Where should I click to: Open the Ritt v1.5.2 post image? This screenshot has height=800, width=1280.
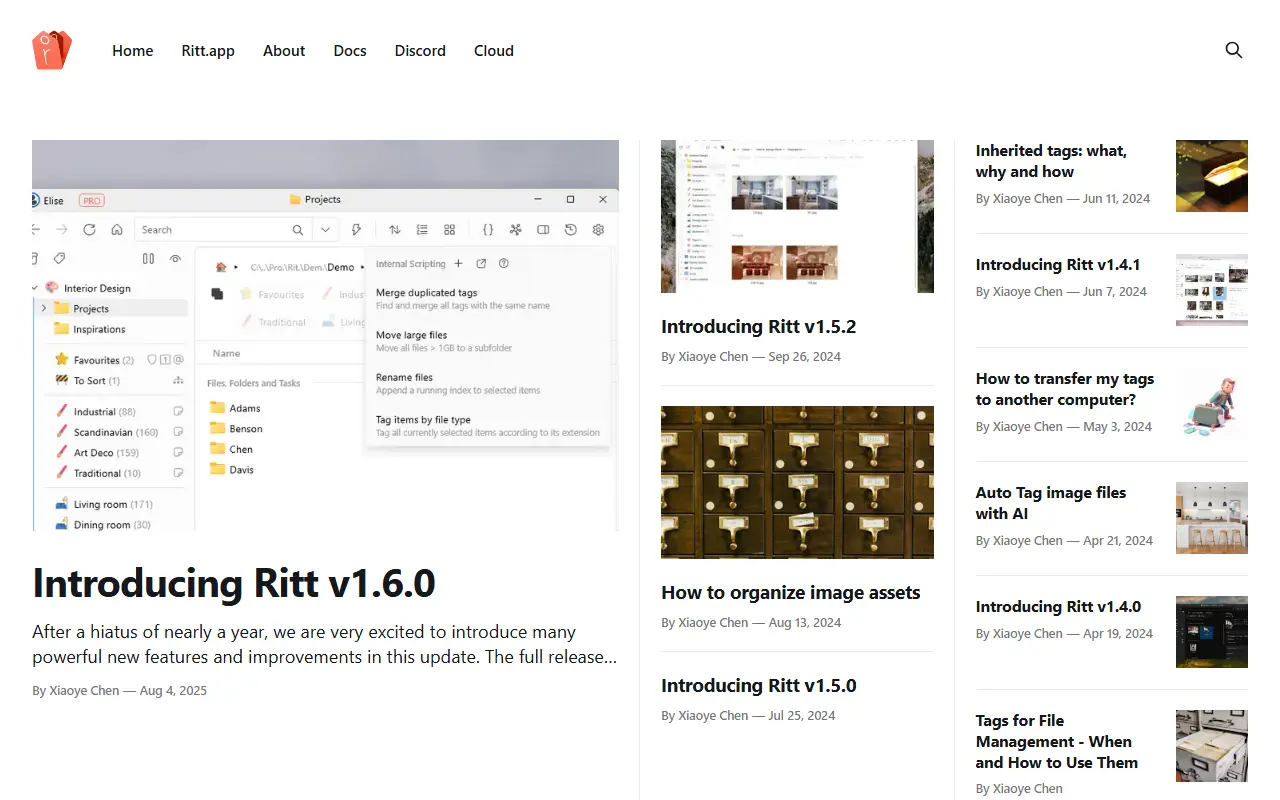[797, 216]
